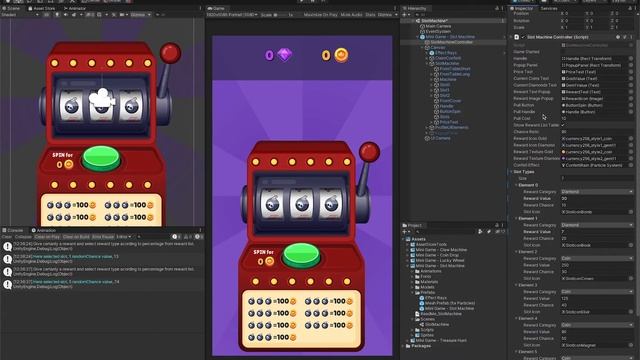This screenshot has width=640, height=360.
Task: Toggle error message filter in Console
Action: [x=198, y=237]
